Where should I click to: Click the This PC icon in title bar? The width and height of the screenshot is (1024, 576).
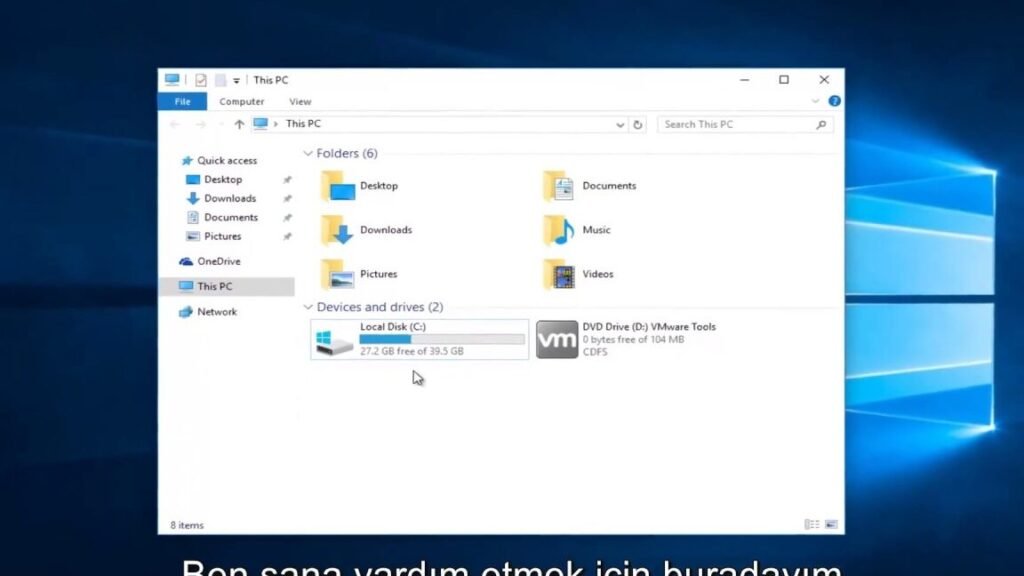[x=172, y=80]
